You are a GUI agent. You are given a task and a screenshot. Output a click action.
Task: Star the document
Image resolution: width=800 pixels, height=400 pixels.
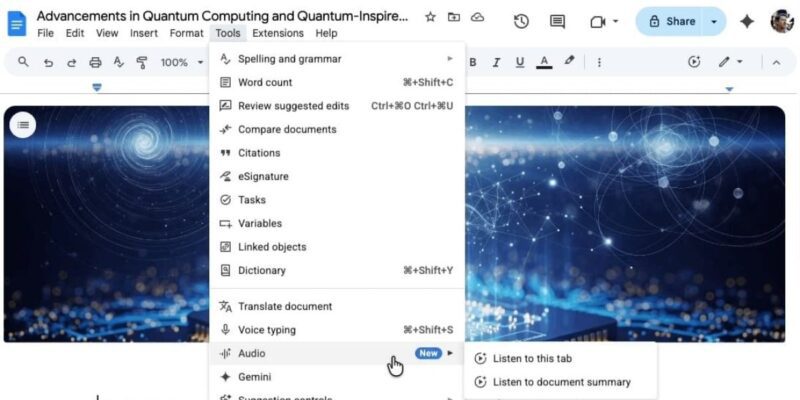click(431, 17)
